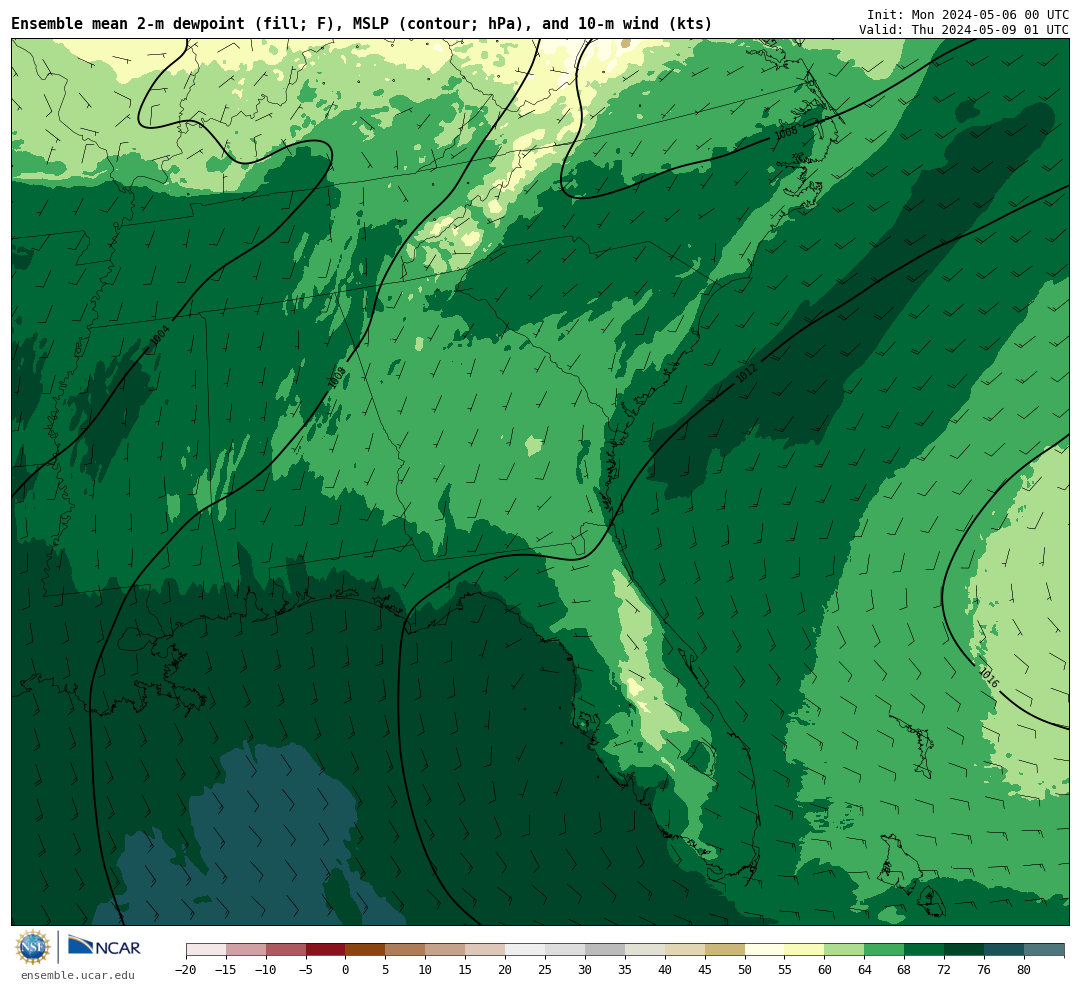1080x988 pixels.
Task: Pick the pale pink swatch between -20 and -15
Action: pos(206,950)
